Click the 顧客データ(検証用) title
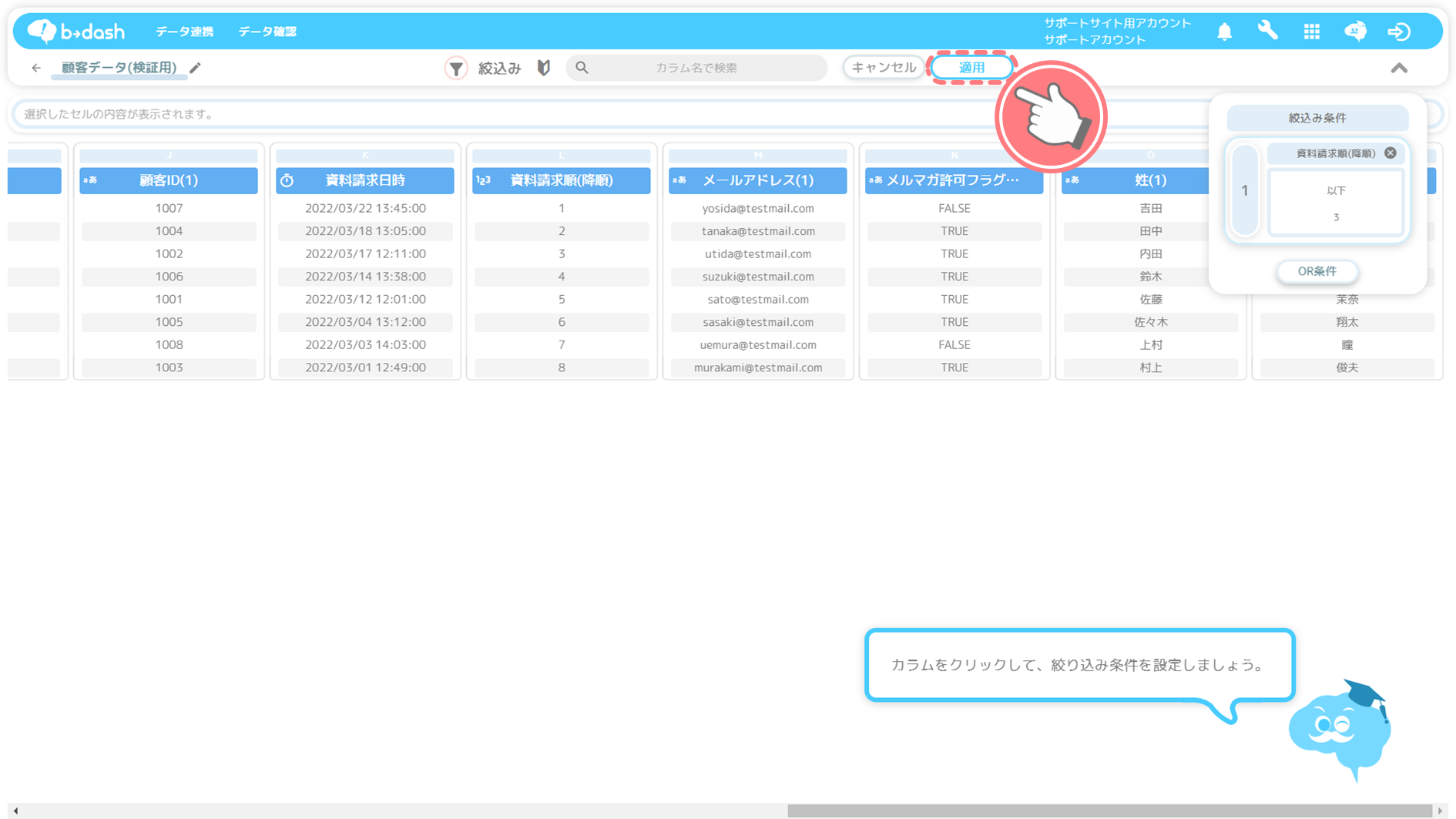Image resolution: width=1456 pixels, height=819 pixels. pyautogui.click(x=119, y=68)
